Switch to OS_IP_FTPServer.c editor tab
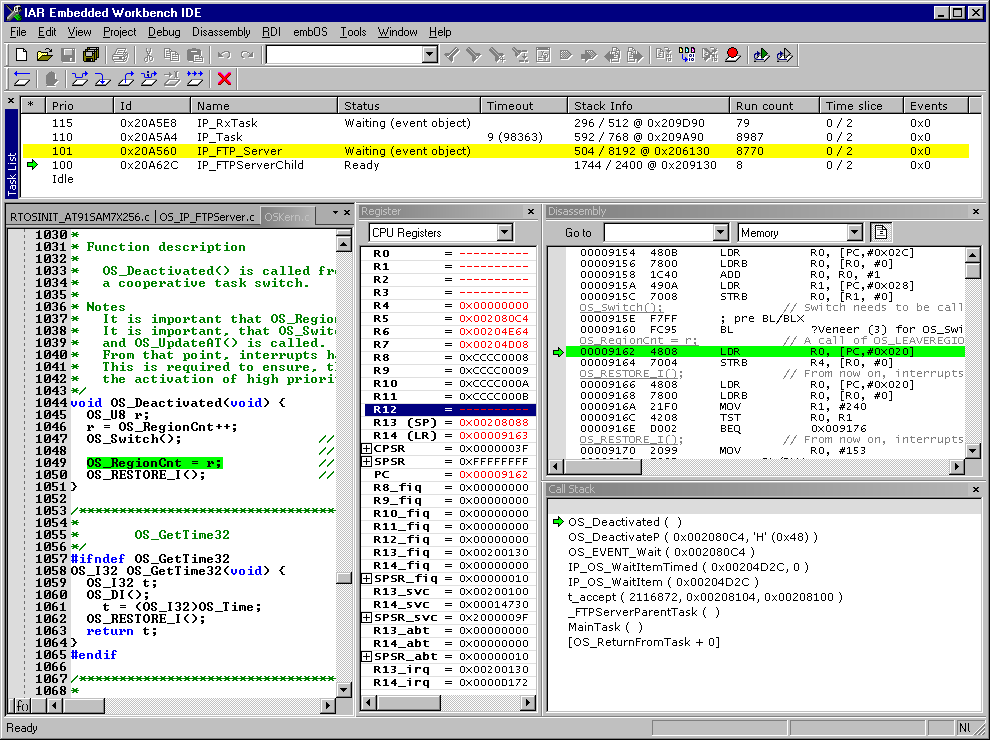The width and height of the screenshot is (990, 740). [206, 217]
